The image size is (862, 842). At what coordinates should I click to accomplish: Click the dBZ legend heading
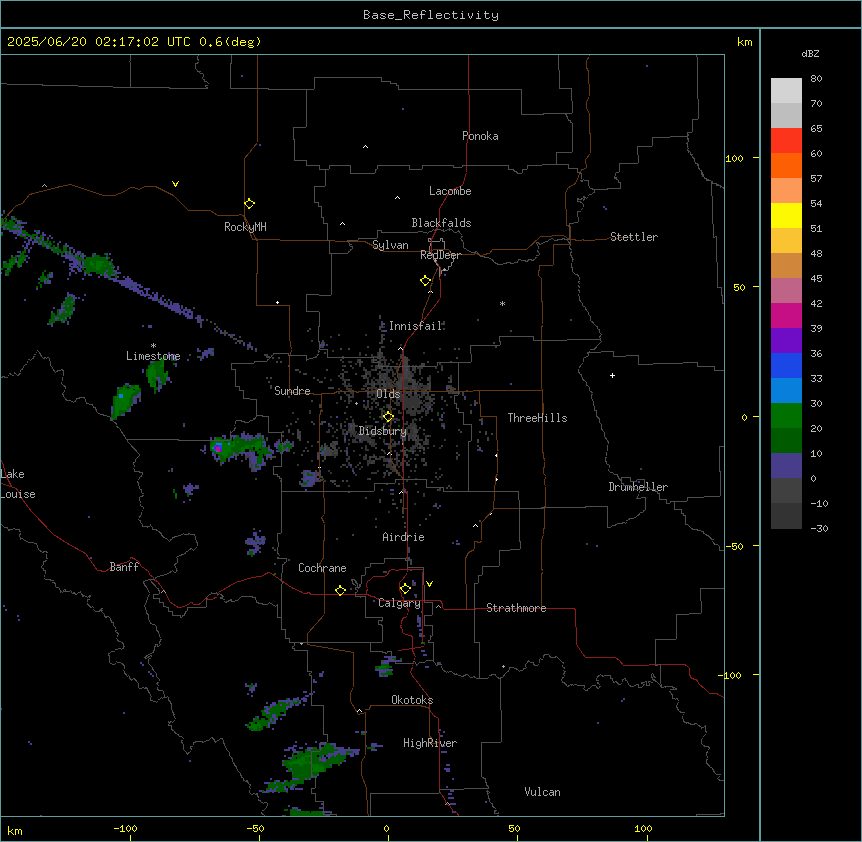point(810,54)
